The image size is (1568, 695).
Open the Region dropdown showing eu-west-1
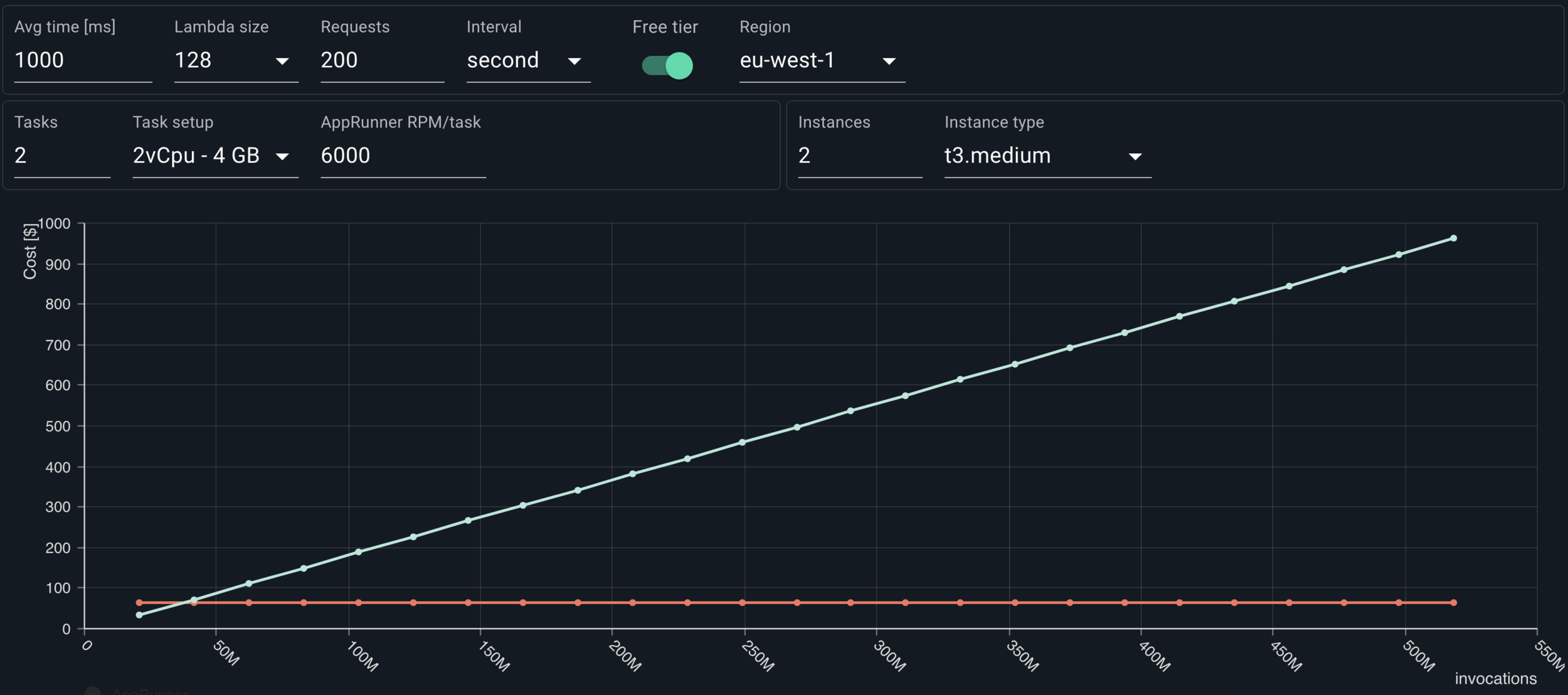(x=821, y=61)
